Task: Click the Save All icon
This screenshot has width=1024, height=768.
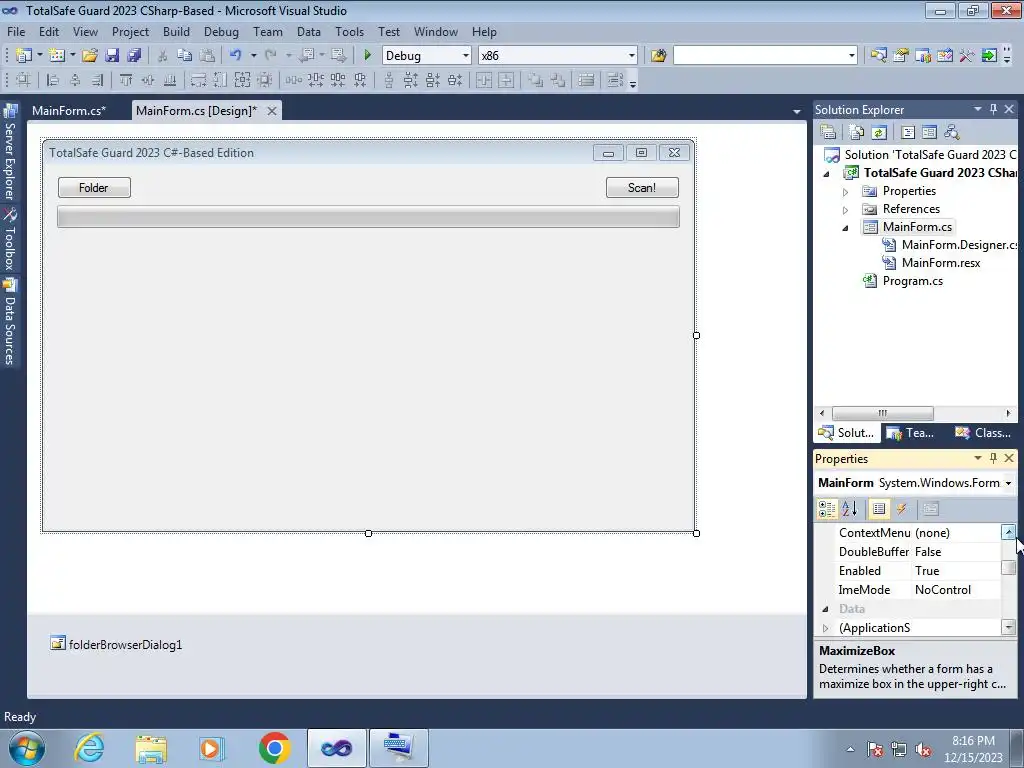Action: [134, 56]
